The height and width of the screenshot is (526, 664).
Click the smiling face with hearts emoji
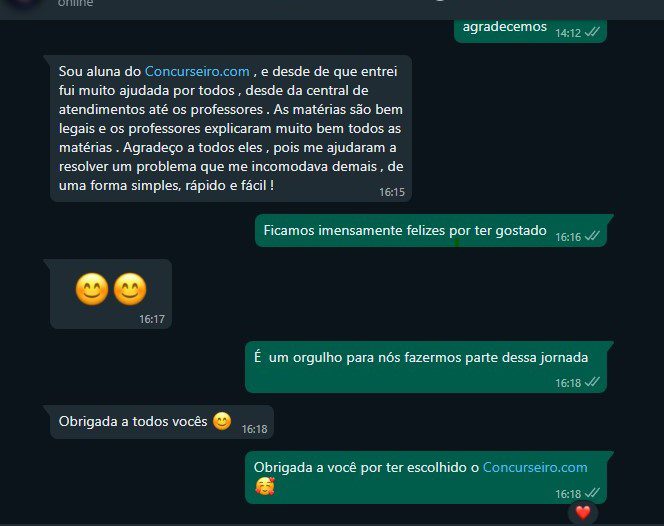point(265,486)
